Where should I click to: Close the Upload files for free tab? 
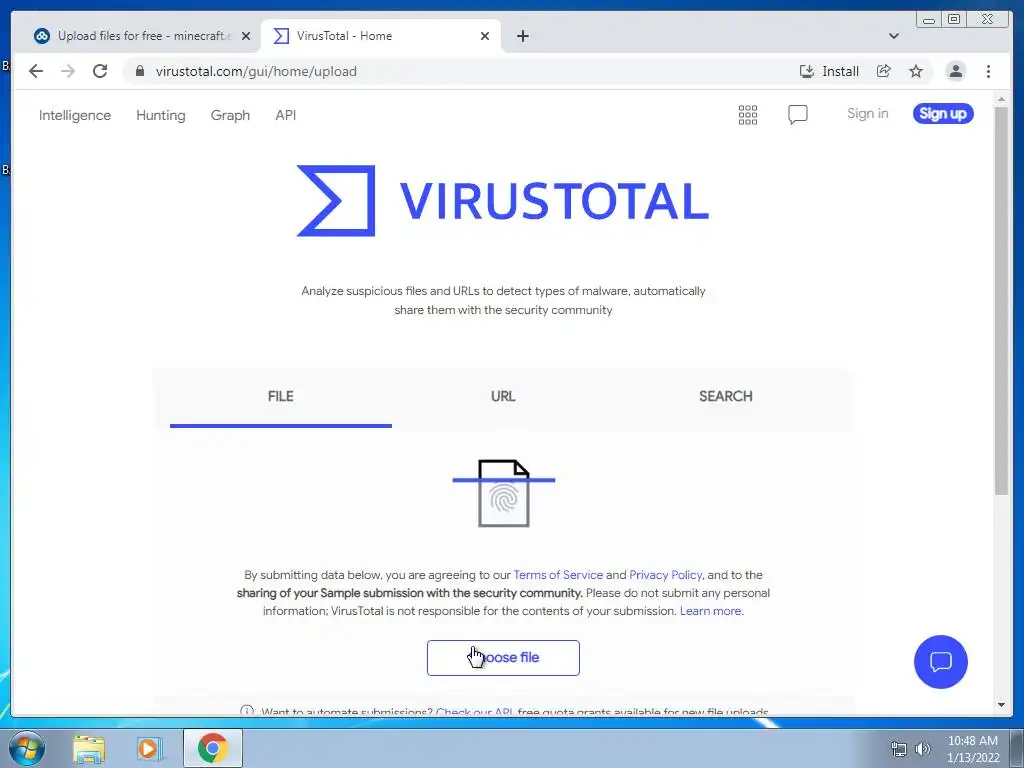coord(246,36)
